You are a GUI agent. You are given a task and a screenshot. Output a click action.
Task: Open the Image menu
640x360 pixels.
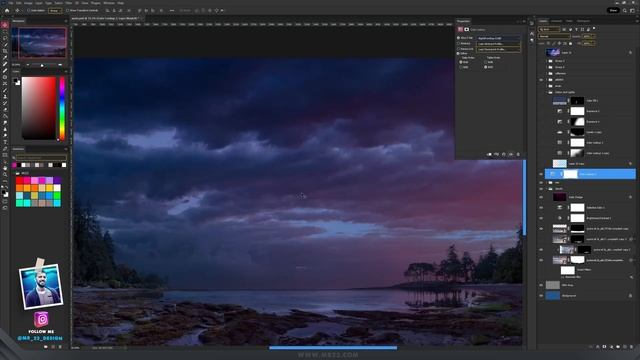pos(28,3)
